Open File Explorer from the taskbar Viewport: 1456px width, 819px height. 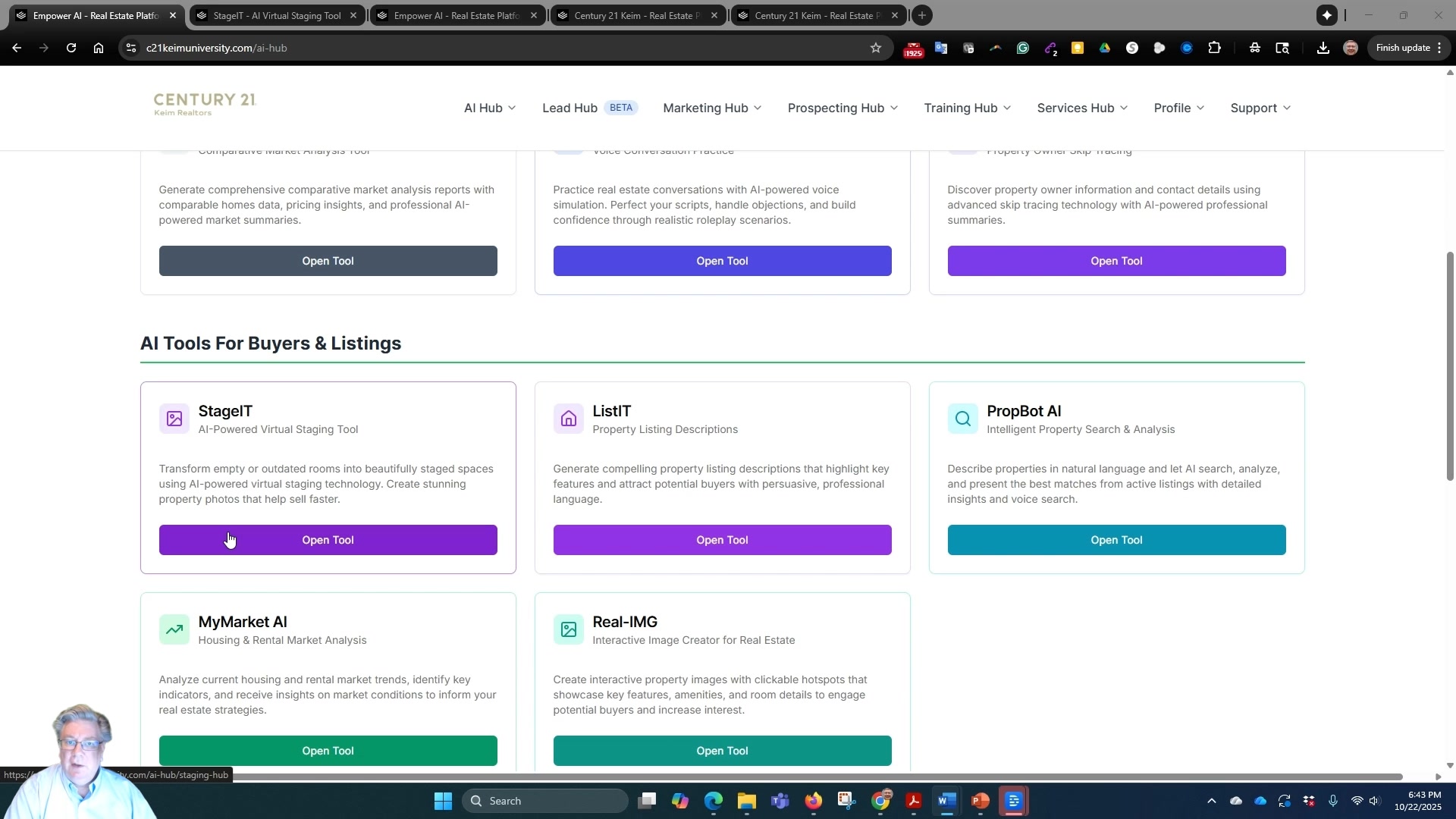coord(747,801)
